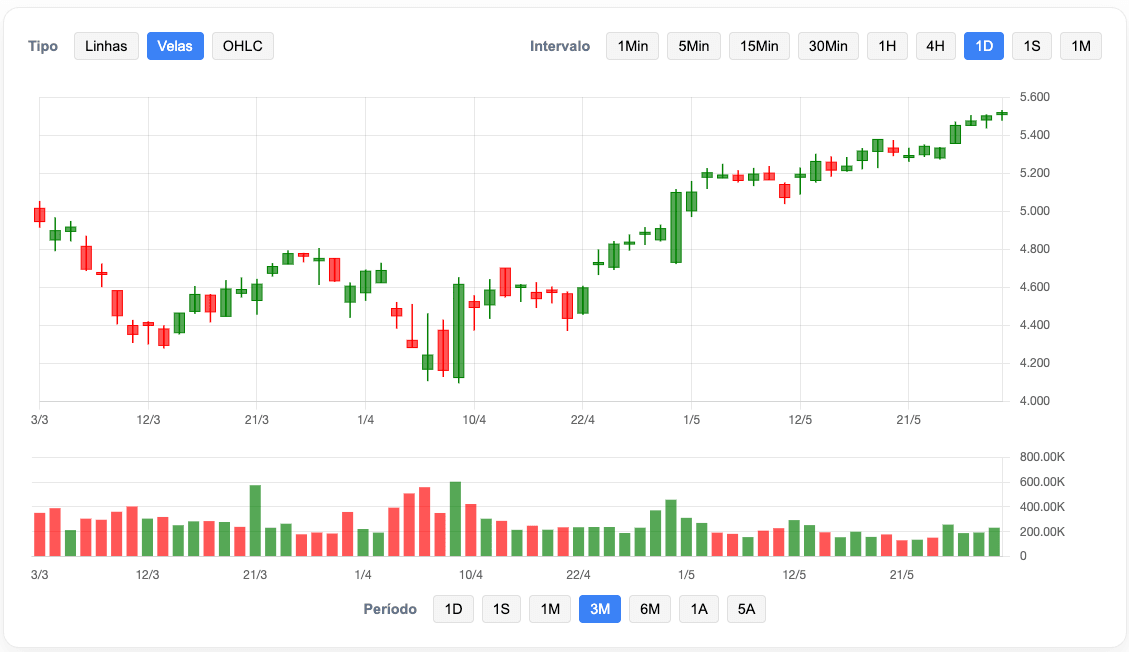Pick the 30Min interval
This screenshot has height=652, width=1129.
(828, 46)
